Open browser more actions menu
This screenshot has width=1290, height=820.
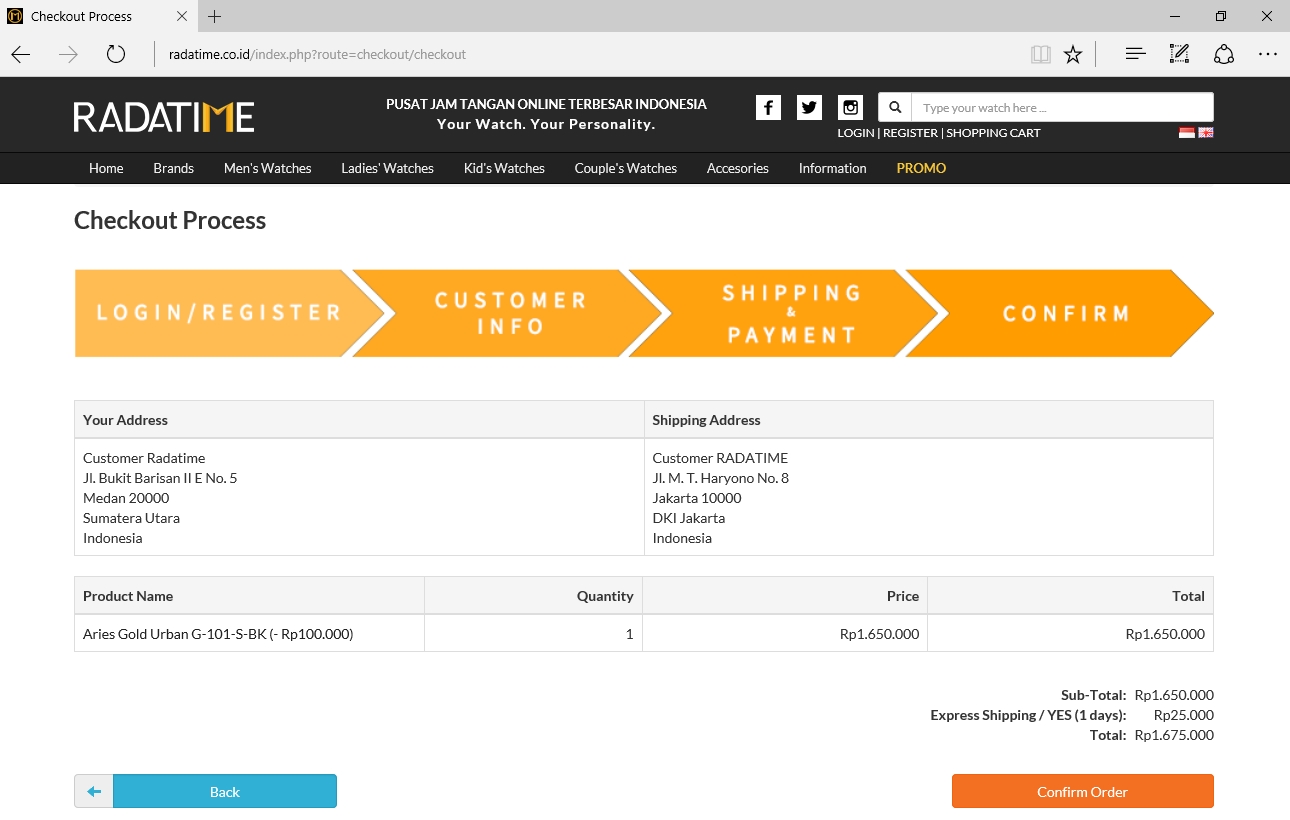click(1268, 54)
